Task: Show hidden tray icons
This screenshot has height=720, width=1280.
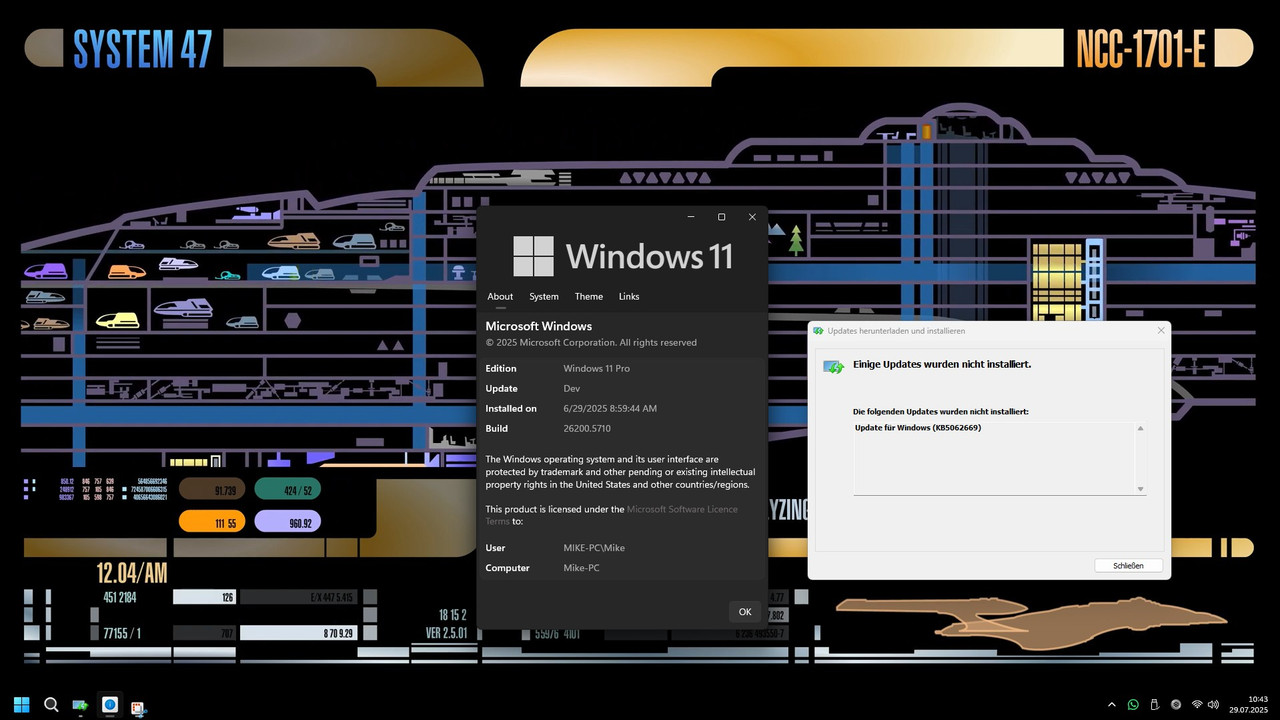Action: 1112,705
